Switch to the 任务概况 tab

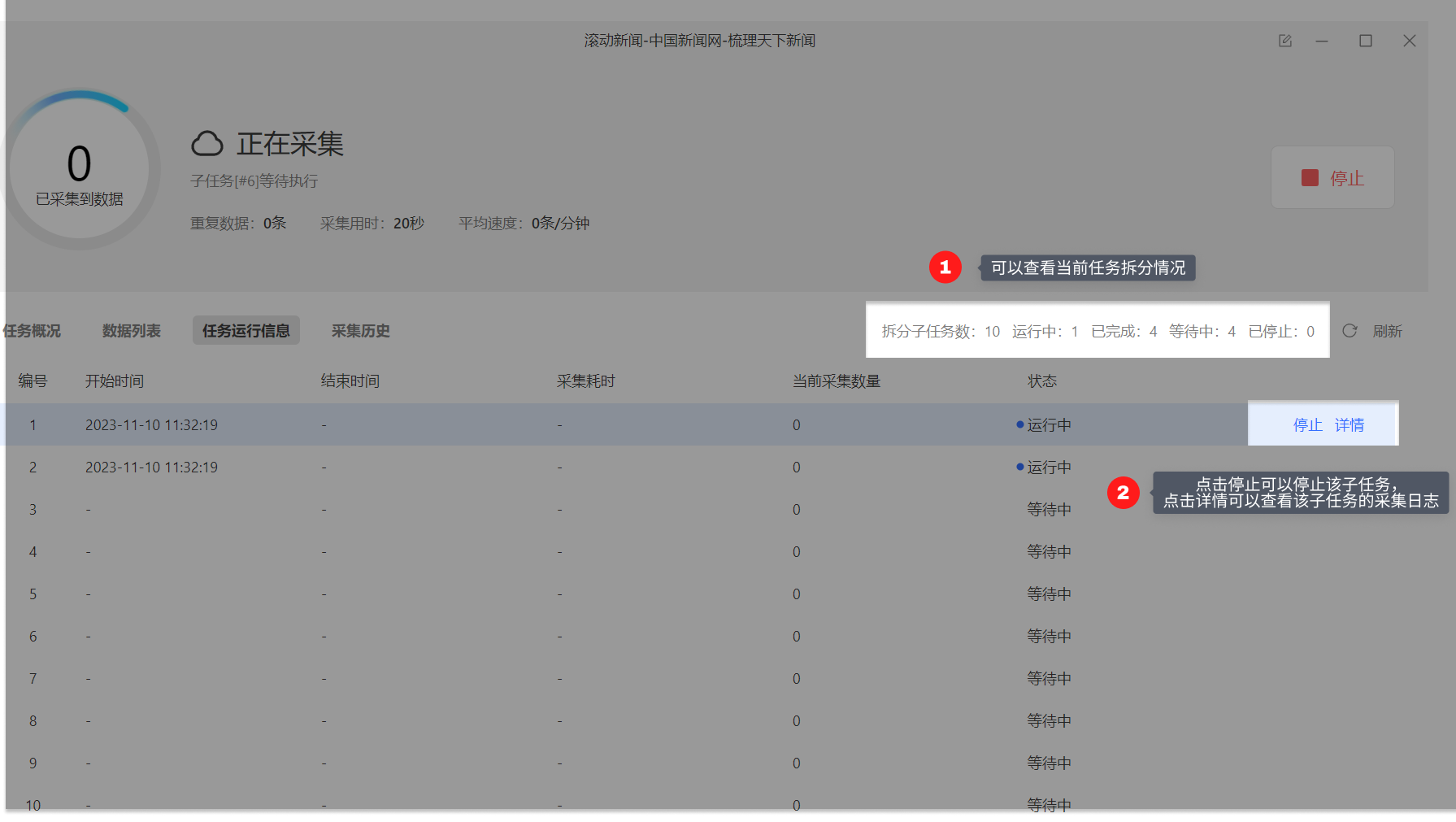coord(32,331)
